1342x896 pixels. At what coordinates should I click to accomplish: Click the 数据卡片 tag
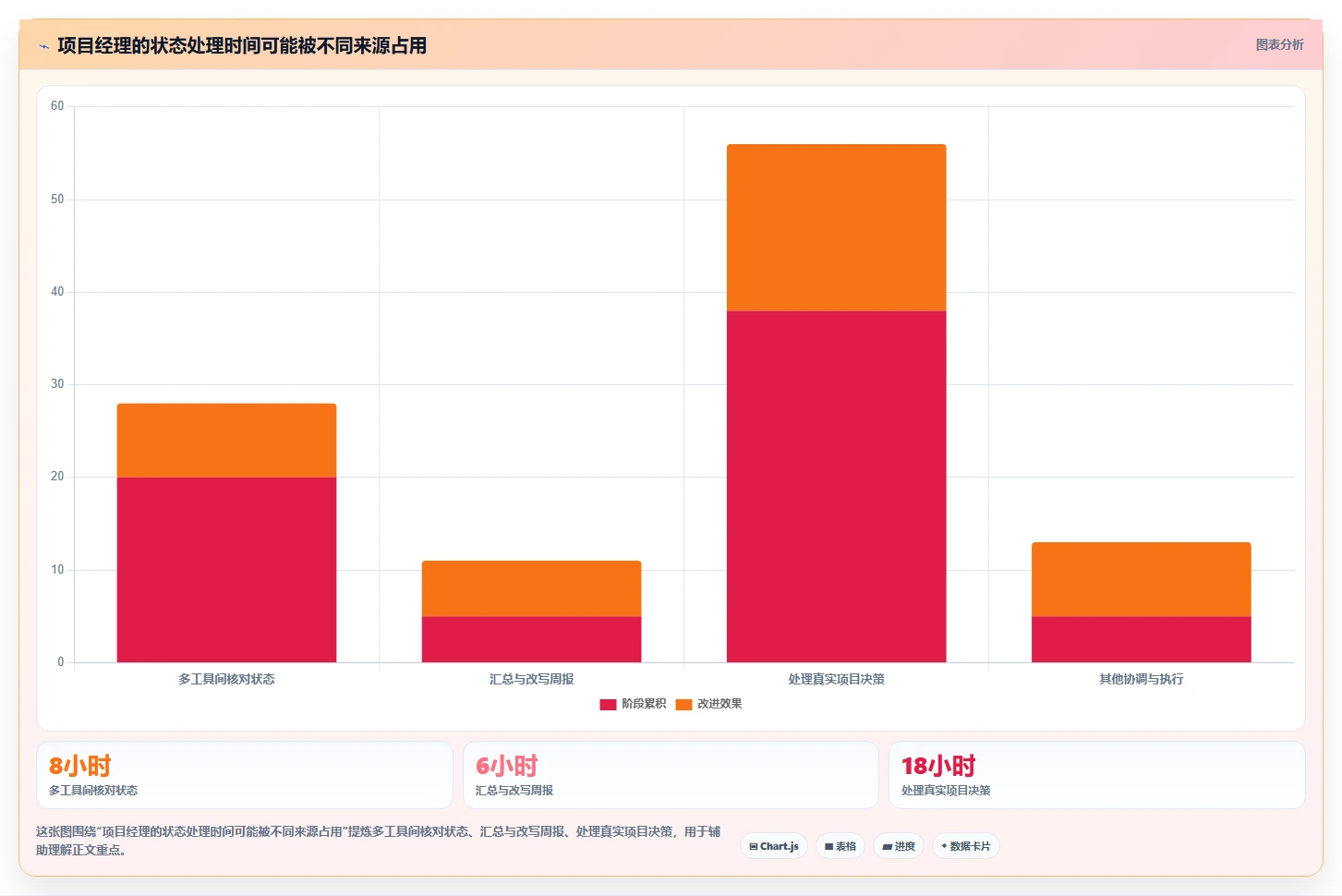pyautogui.click(x=965, y=846)
